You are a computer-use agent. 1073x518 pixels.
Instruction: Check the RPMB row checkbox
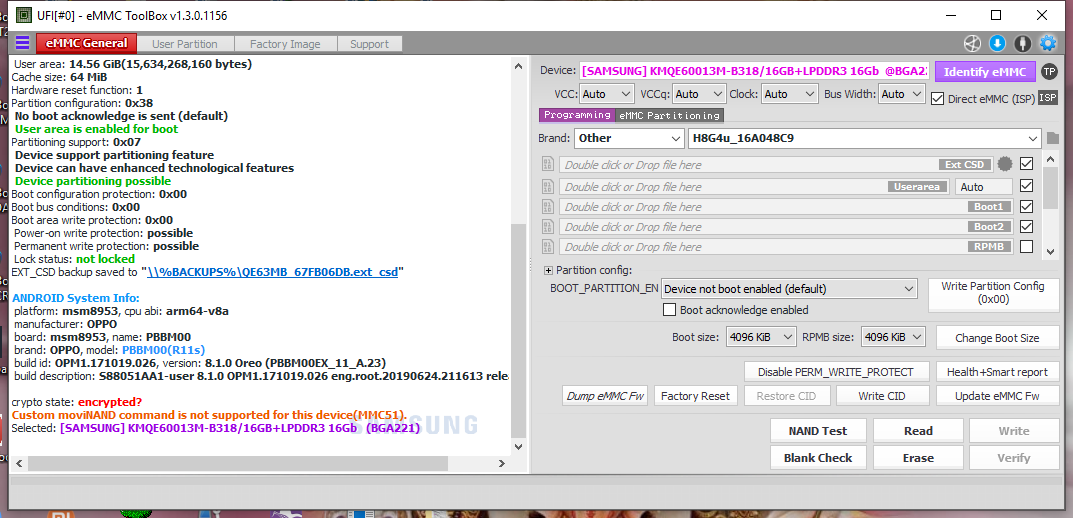[1026, 246]
